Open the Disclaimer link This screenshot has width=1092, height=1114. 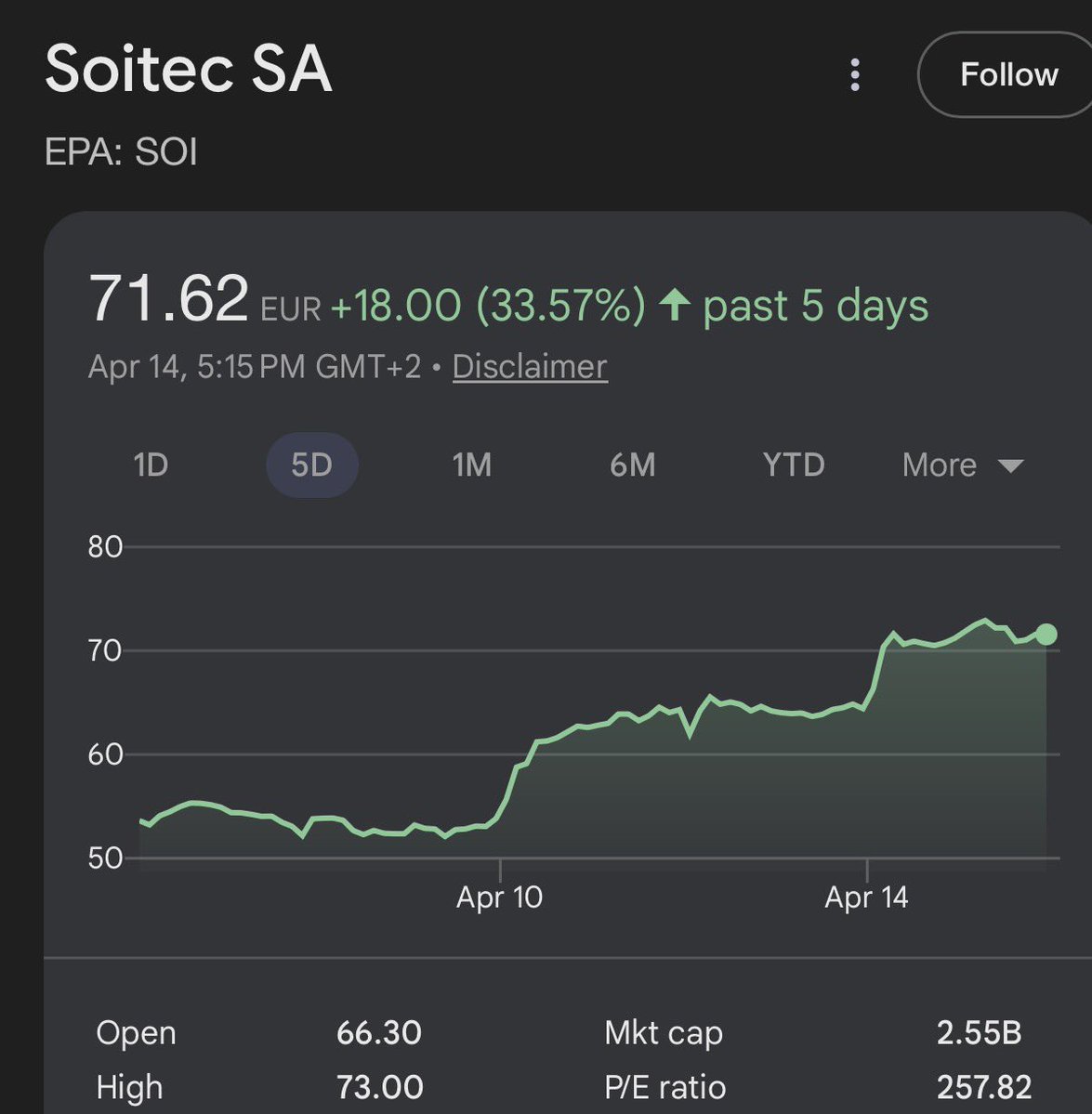coord(530,367)
